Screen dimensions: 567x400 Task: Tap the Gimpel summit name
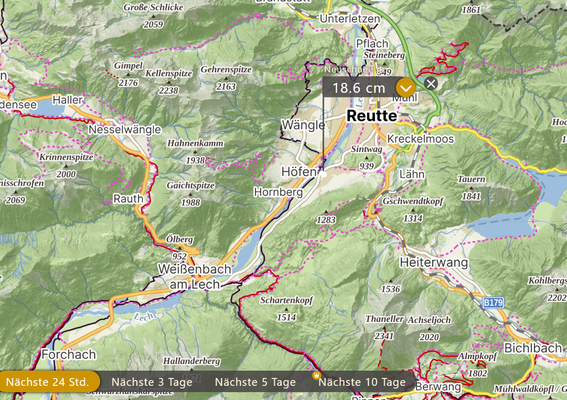pyautogui.click(x=128, y=66)
